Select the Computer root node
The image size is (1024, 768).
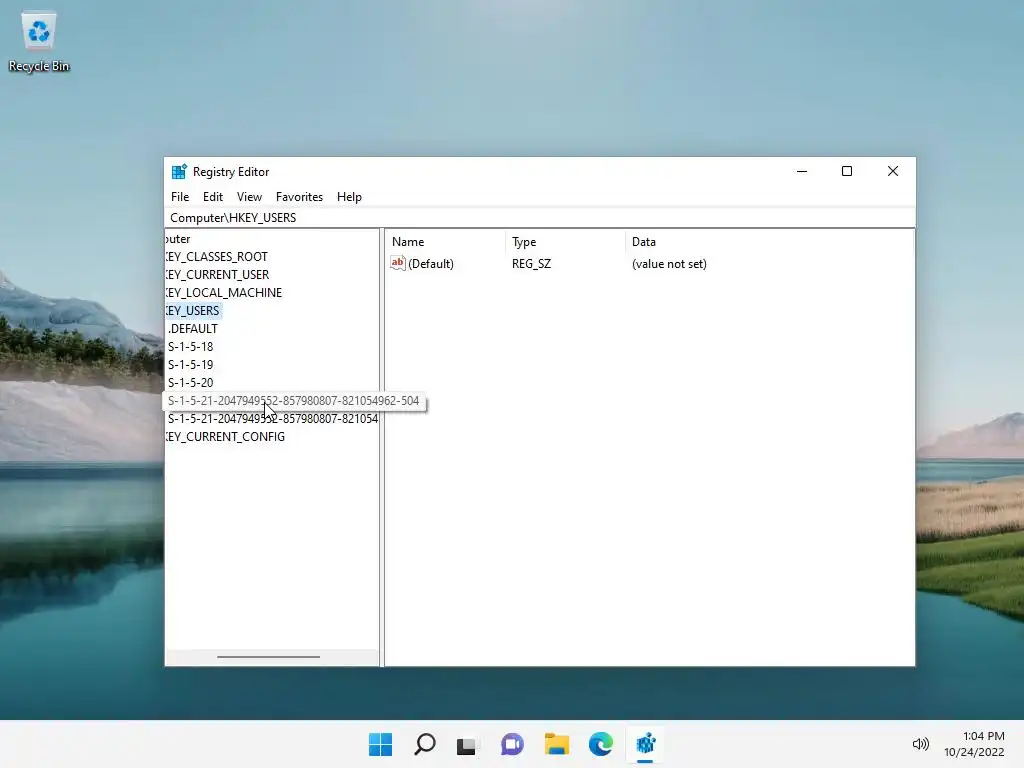coord(178,239)
